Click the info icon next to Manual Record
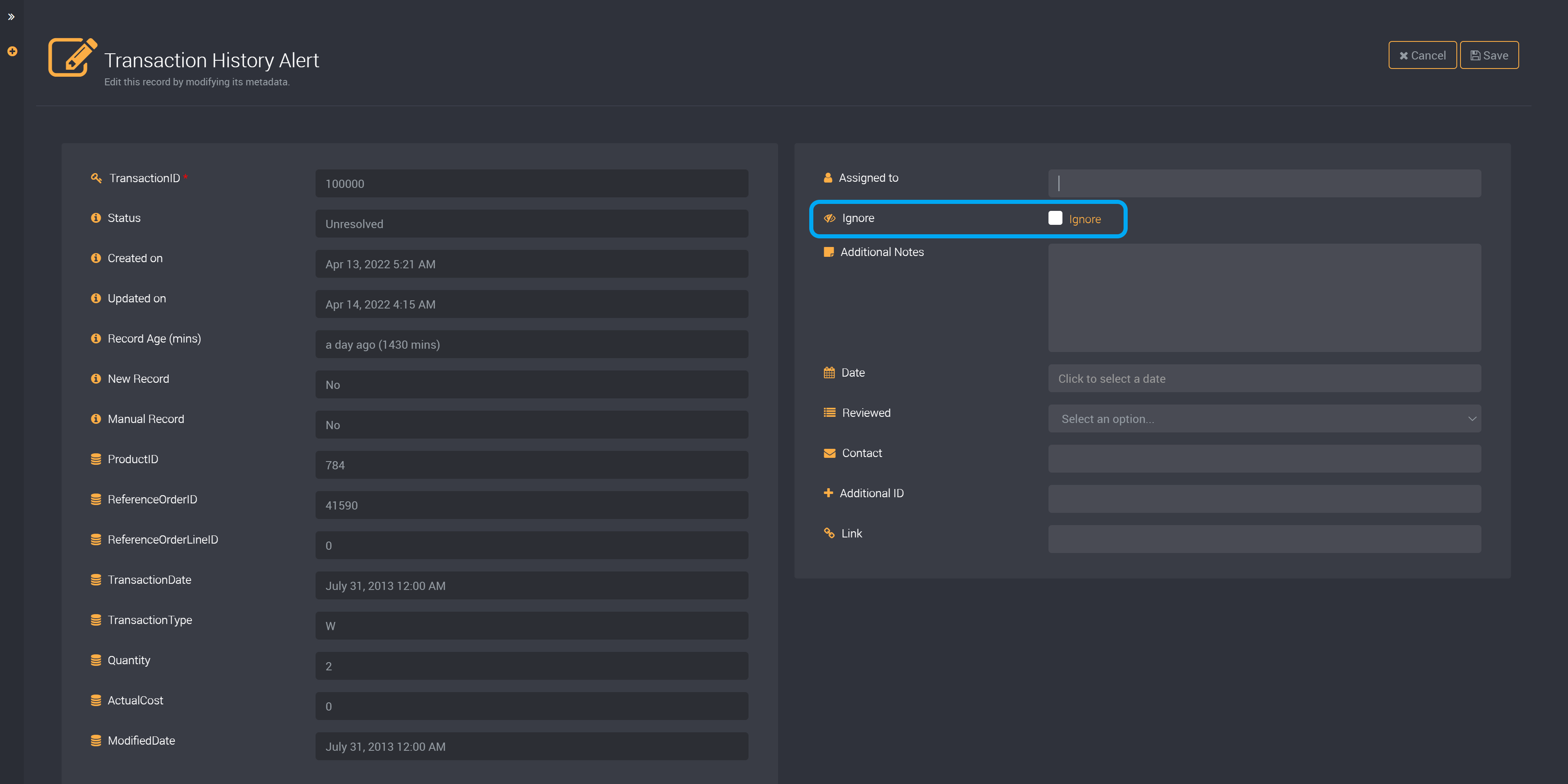This screenshot has width=1568, height=784. click(96, 419)
